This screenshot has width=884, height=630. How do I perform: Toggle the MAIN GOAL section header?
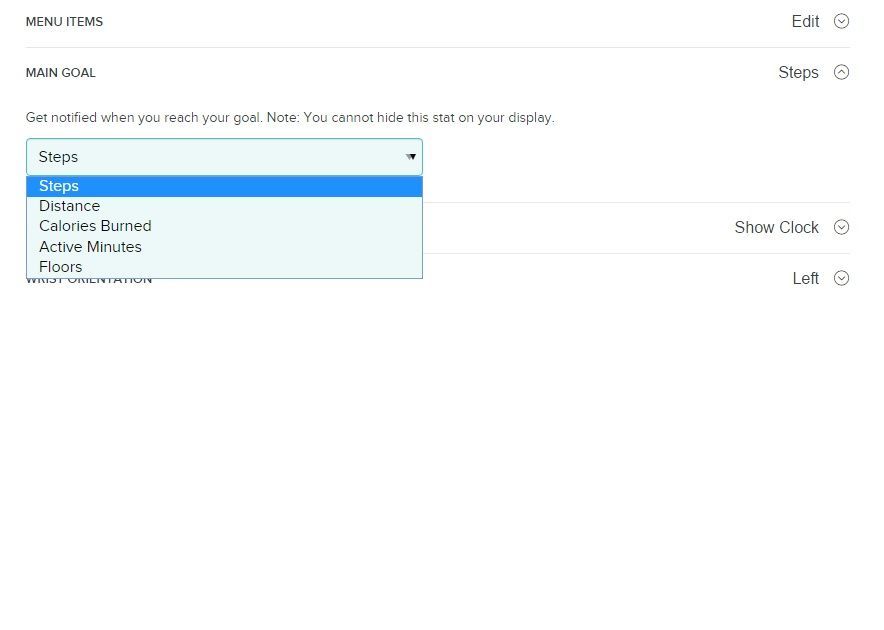(61, 73)
